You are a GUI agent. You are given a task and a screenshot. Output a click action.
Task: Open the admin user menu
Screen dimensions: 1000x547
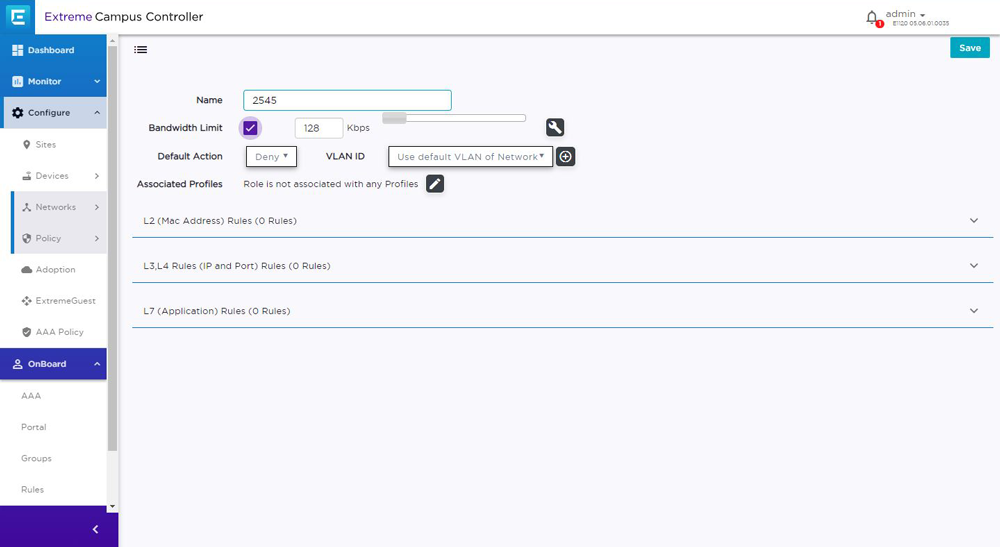tap(905, 15)
